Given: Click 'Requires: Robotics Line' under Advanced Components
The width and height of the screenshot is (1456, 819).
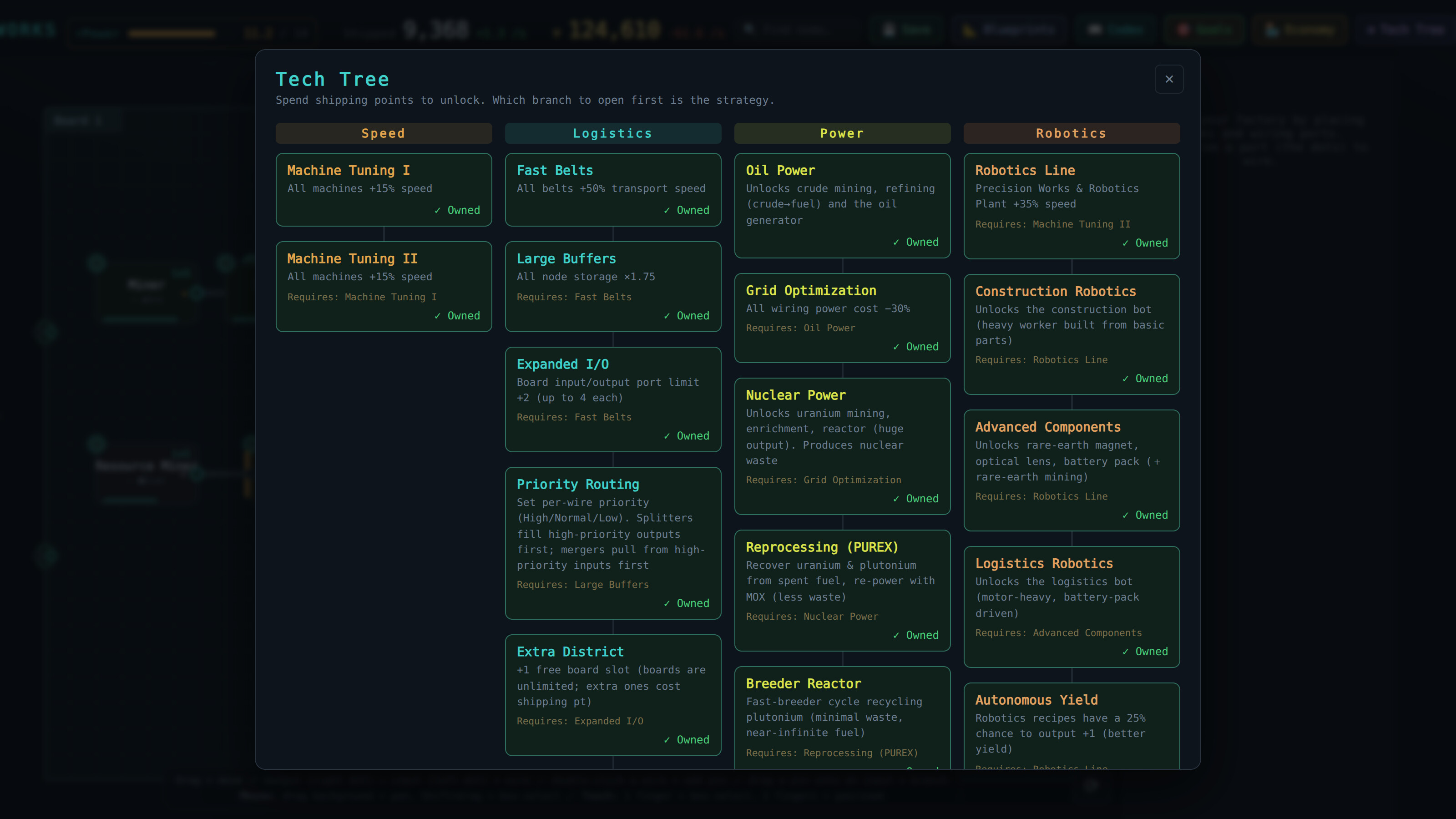Looking at the screenshot, I should (1041, 496).
